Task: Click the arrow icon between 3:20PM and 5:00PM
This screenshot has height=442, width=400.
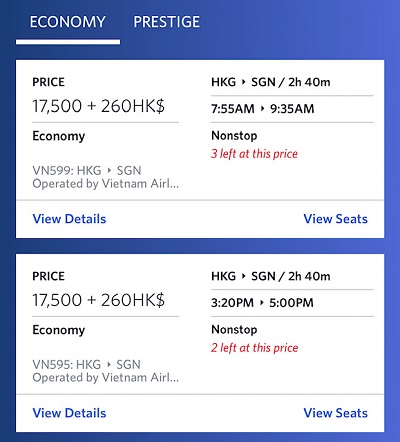Action: pyautogui.click(x=262, y=302)
